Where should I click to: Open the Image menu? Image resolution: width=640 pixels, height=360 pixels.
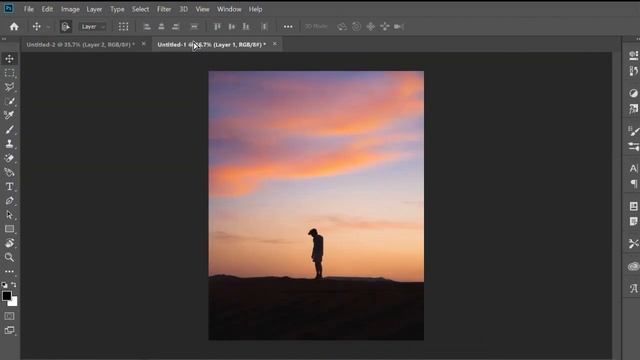click(x=70, y=9)
